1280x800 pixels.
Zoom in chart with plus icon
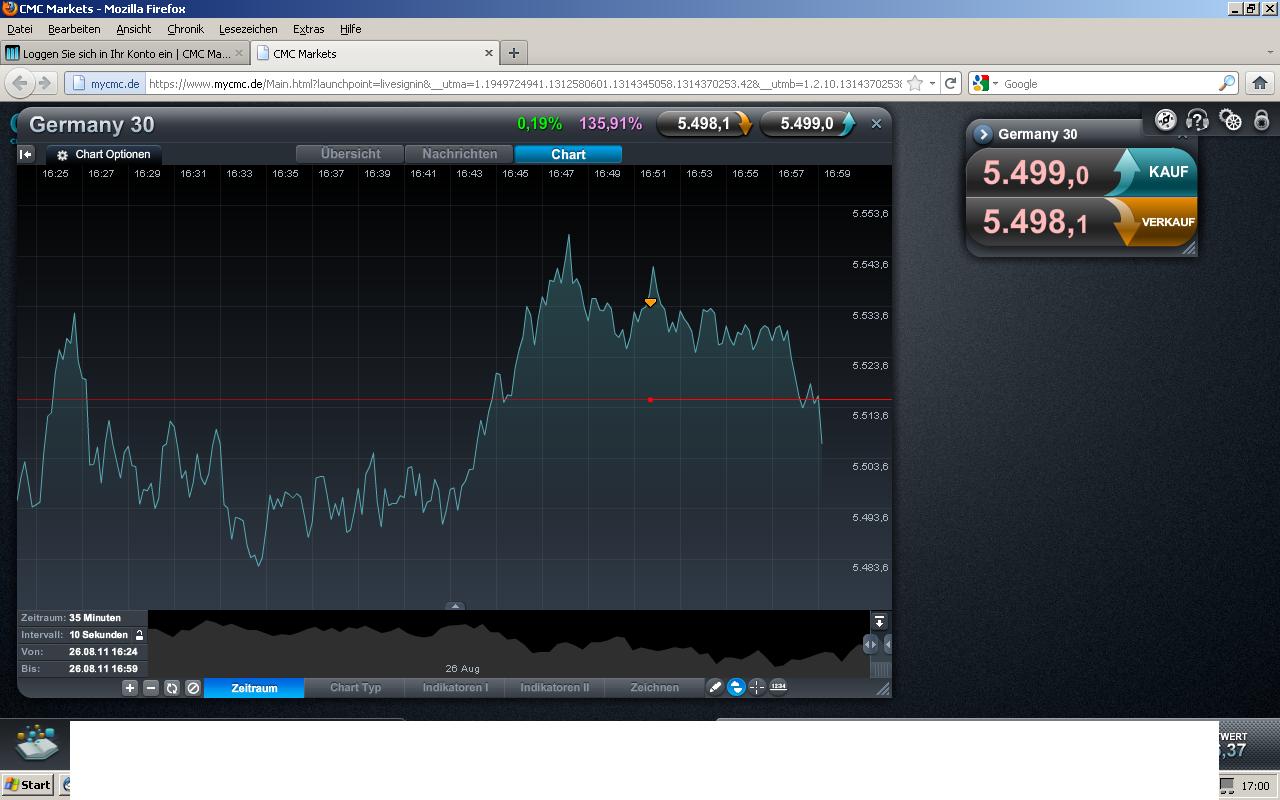(x=130, y=687)
